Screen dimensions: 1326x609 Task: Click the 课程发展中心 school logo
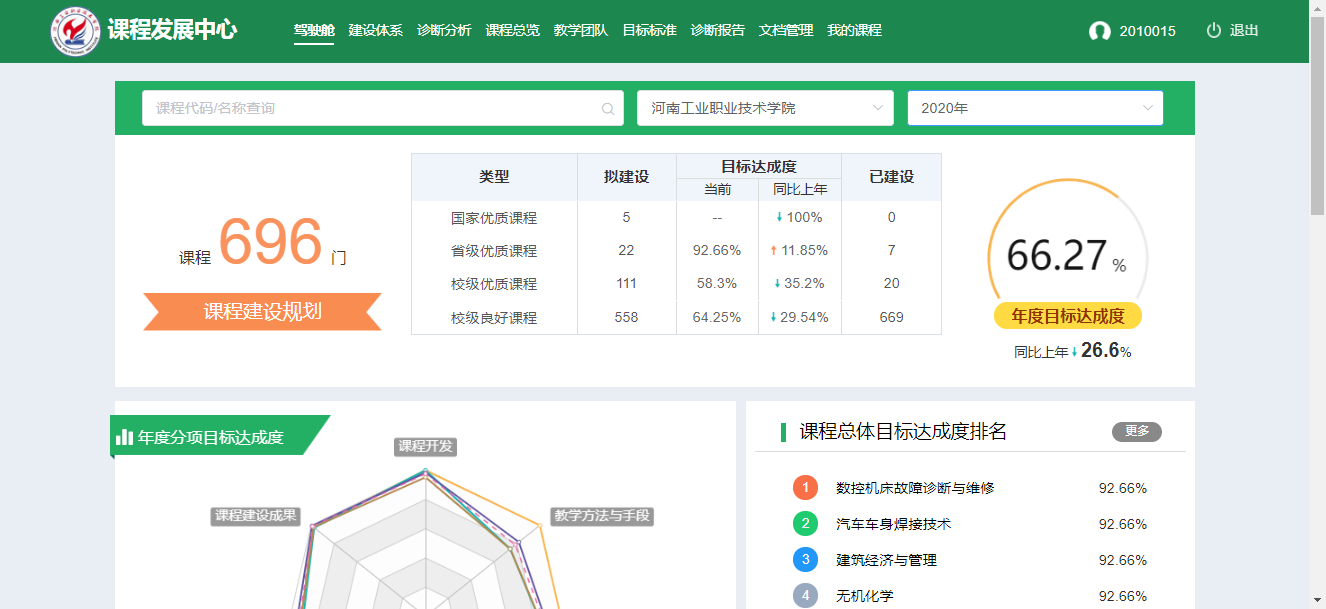76,31
